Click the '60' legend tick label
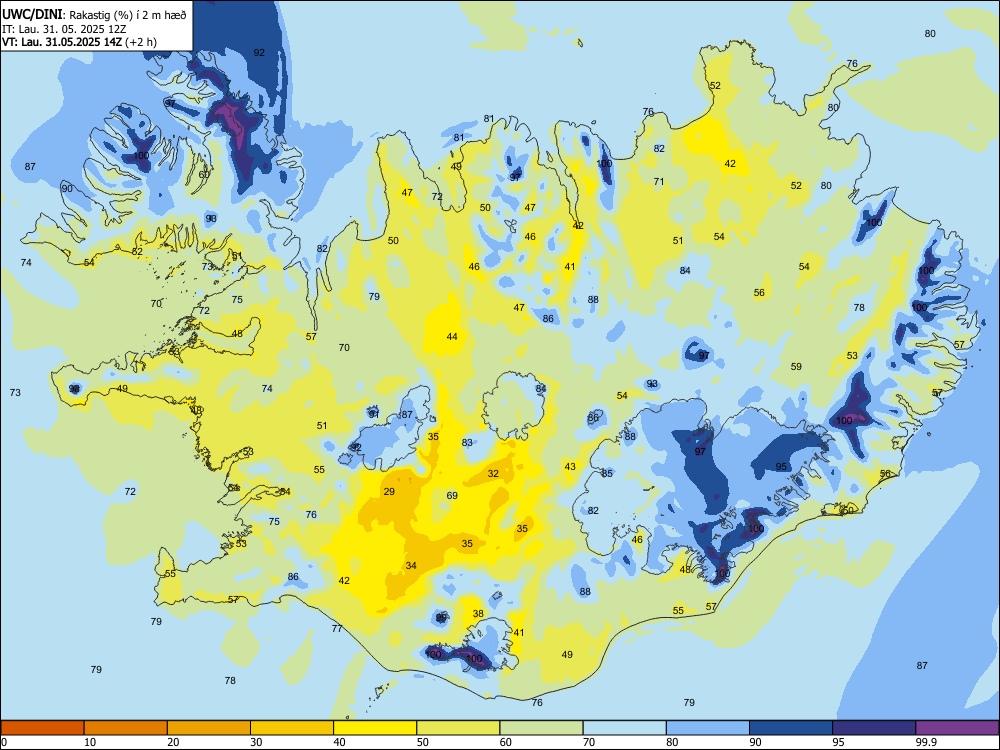 coord(506,742)
